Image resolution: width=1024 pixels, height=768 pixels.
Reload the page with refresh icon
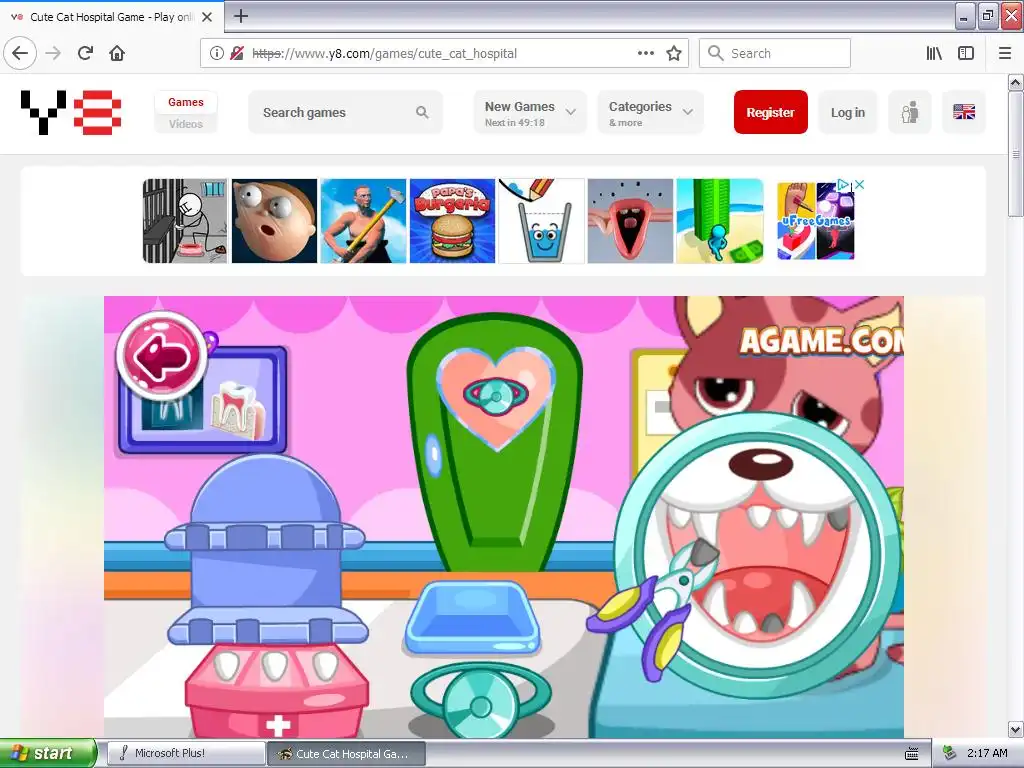(x=85, y=54)
